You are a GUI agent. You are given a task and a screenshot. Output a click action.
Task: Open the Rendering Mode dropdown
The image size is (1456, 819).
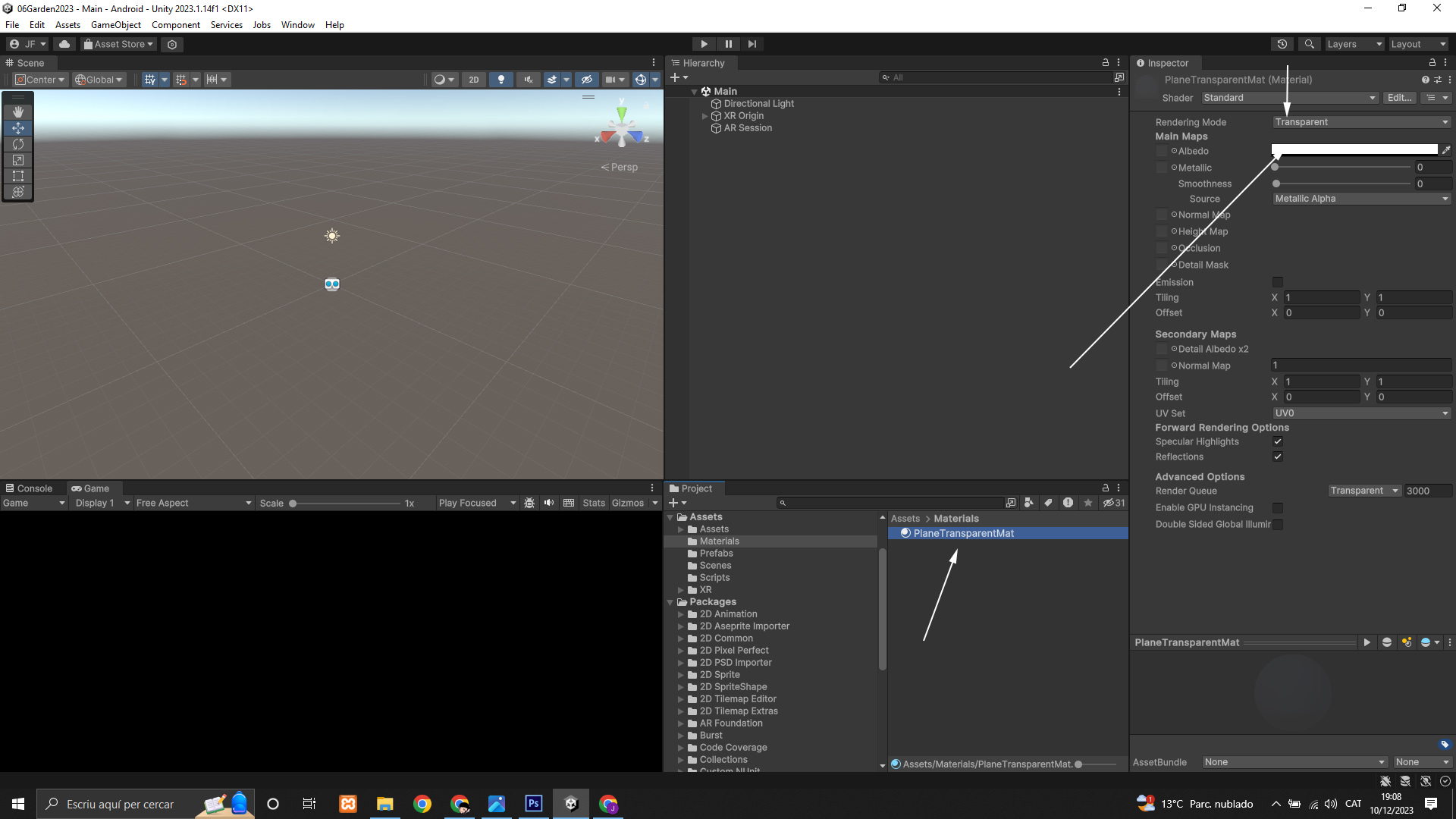[x=1361, y=122]
